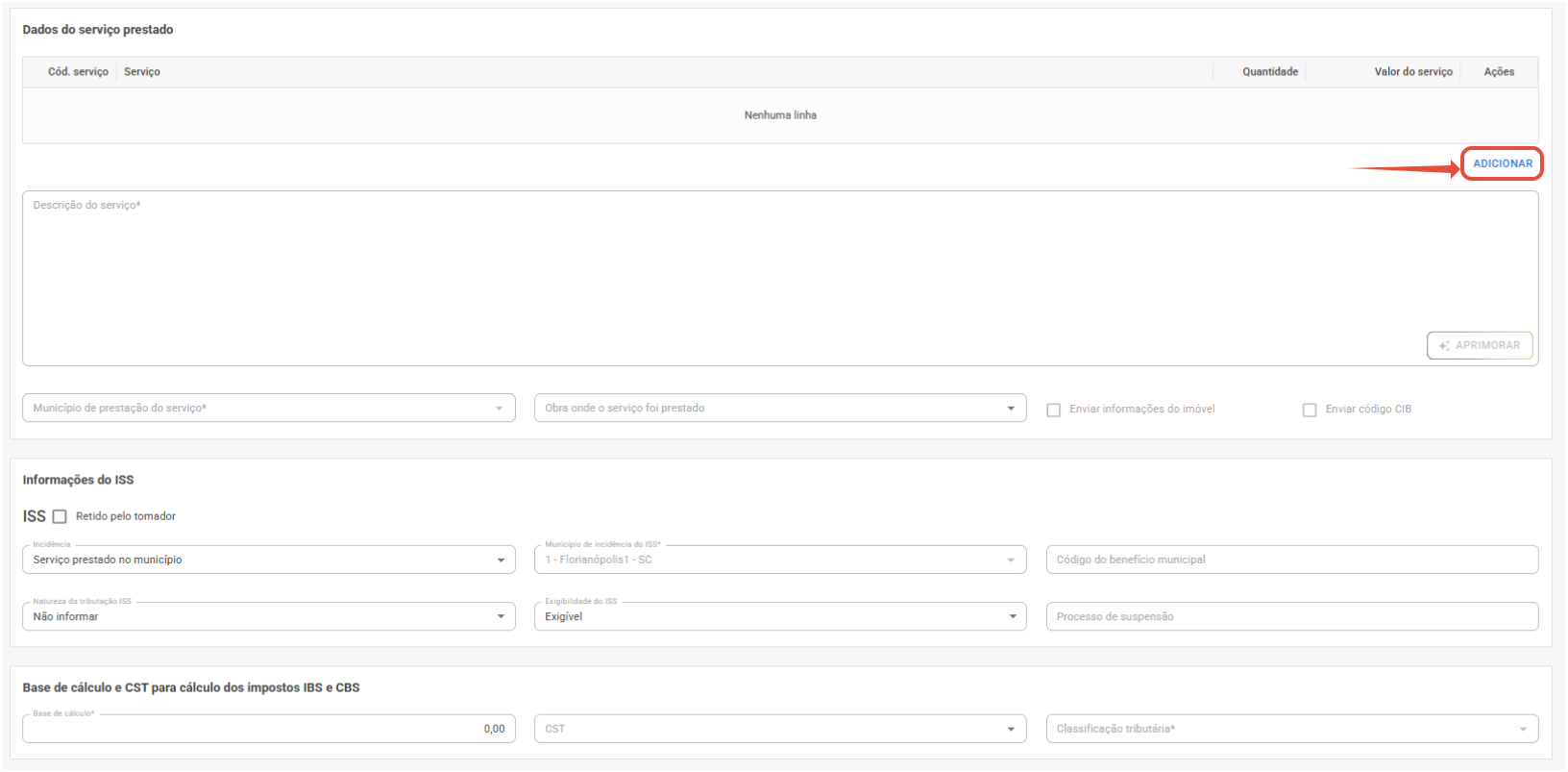Screen dimensions: 1568x772
Task: Check Enviar informações do imóvel
Action: (1054, 411)
